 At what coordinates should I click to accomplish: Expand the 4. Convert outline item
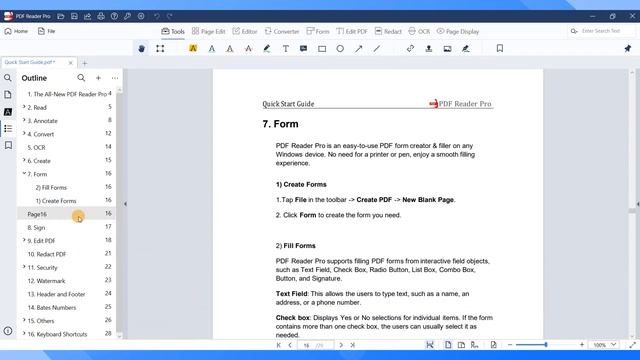[x=24, y=133]
